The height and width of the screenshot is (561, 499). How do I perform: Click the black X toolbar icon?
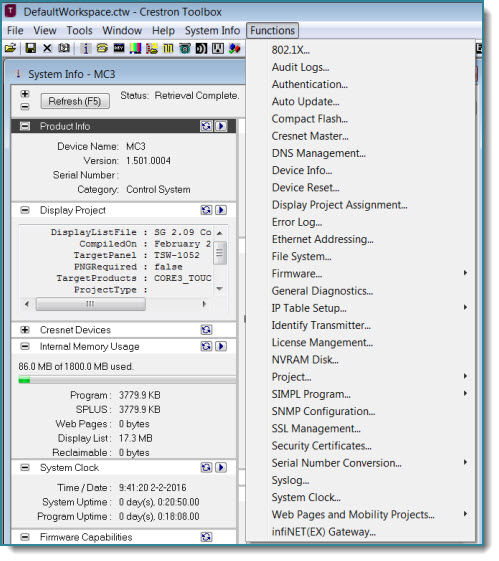[x=47, y=48]
